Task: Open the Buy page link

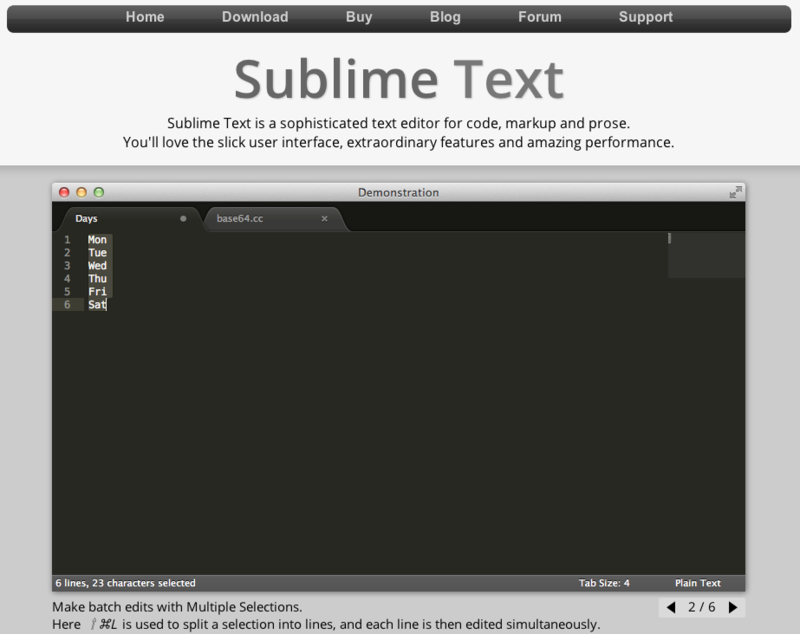Action: pyautogui.click(x=359, y=17)
